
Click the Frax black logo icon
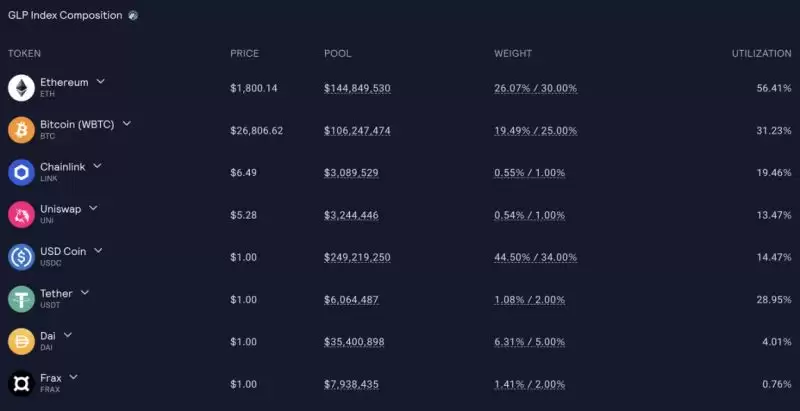(21, 383)
